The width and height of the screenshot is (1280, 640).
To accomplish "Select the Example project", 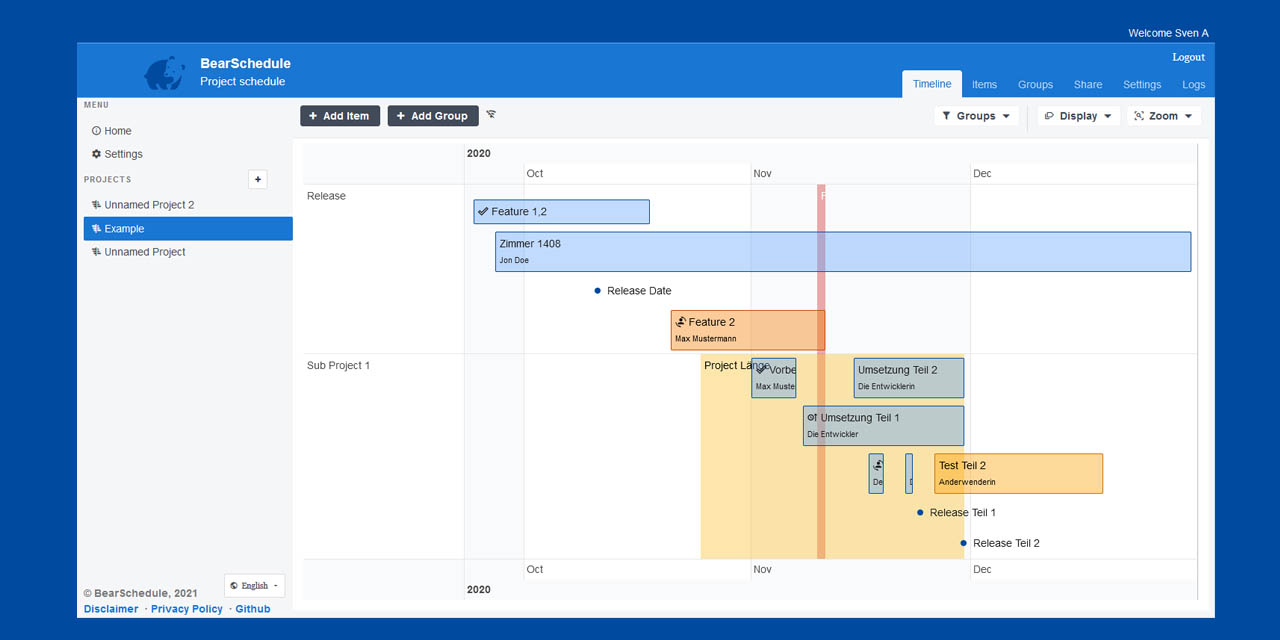I will 188,229.
